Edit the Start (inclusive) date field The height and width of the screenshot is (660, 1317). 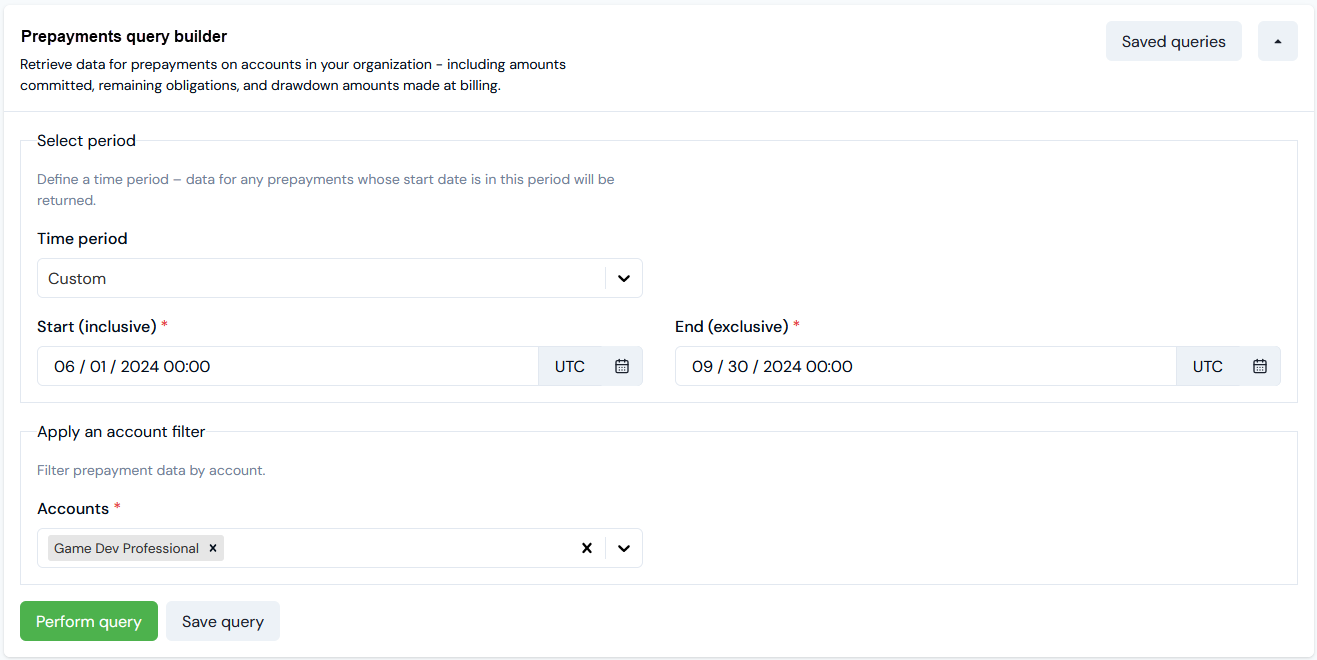tap(288, 366)
